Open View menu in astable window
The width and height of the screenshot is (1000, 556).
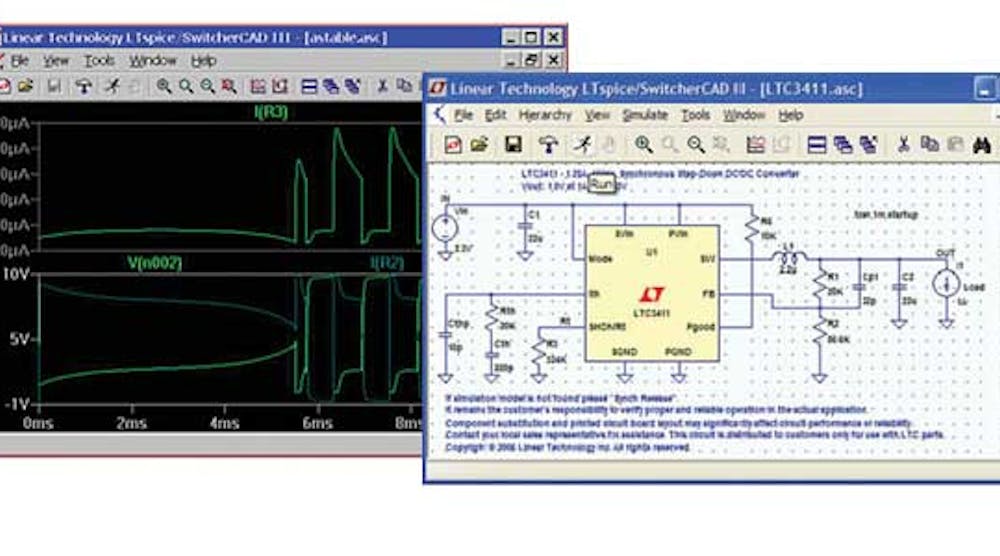(x=56, y=61)
